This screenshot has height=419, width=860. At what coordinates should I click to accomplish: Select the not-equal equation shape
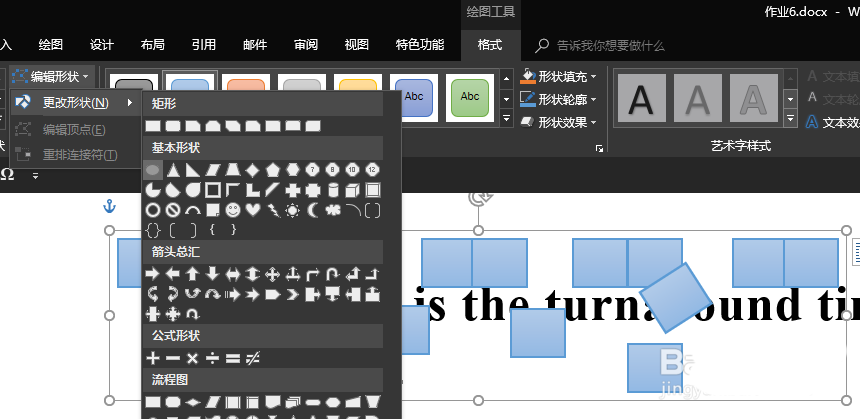point(252,359)
